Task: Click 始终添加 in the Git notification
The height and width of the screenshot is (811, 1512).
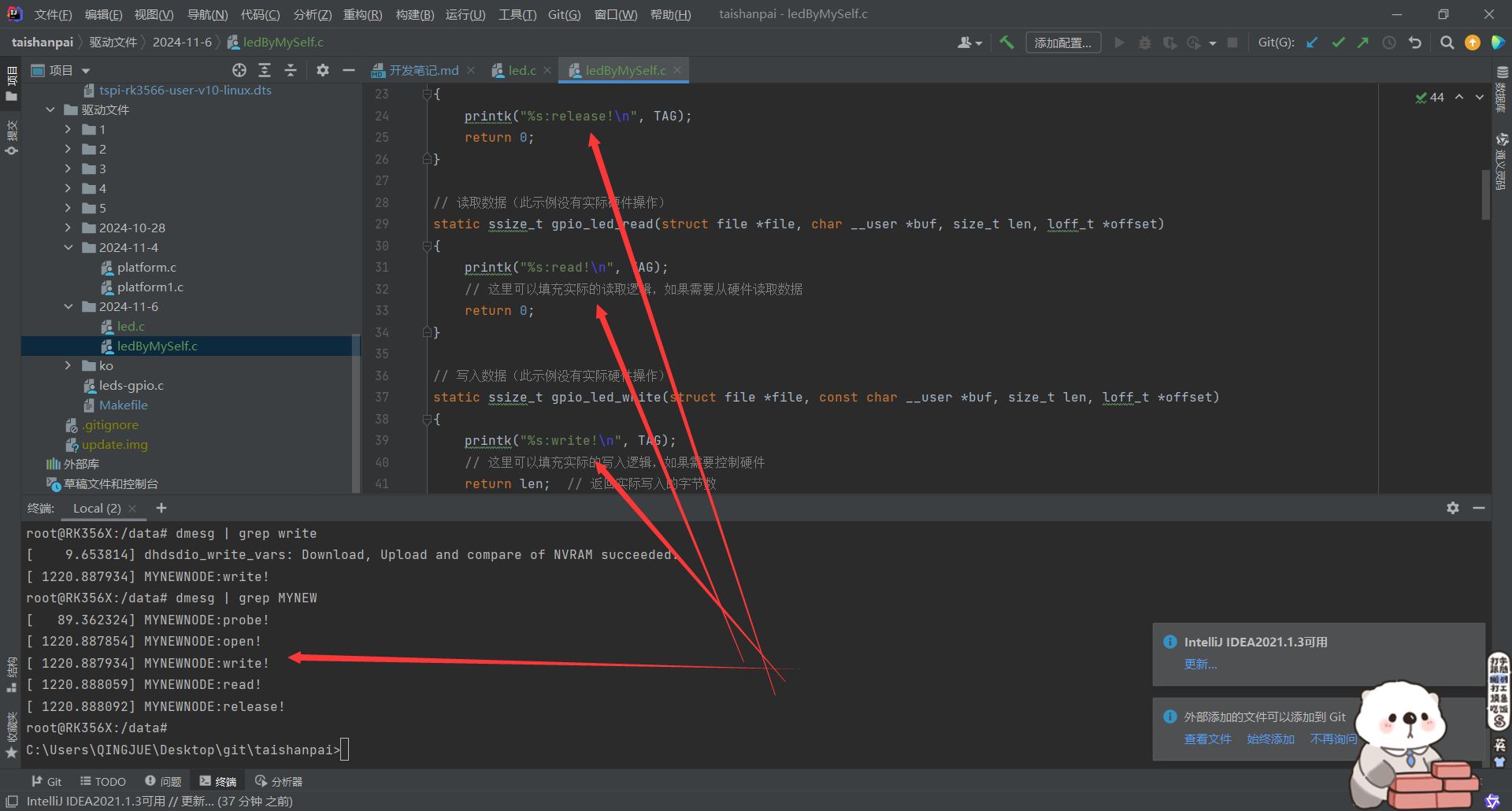Action: click(x=1270, y=739)
